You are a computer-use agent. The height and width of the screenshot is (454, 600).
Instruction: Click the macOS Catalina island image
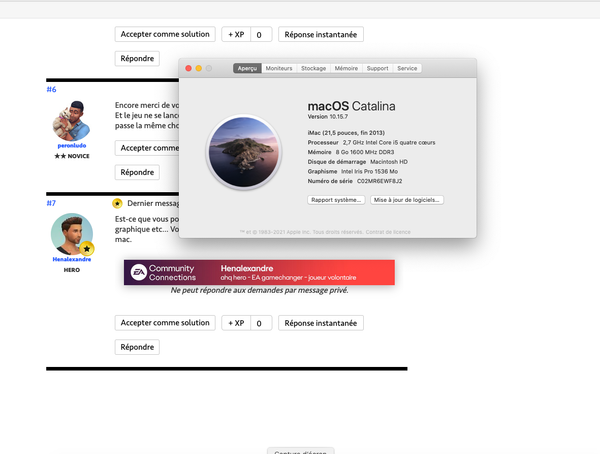coord(244,152)
